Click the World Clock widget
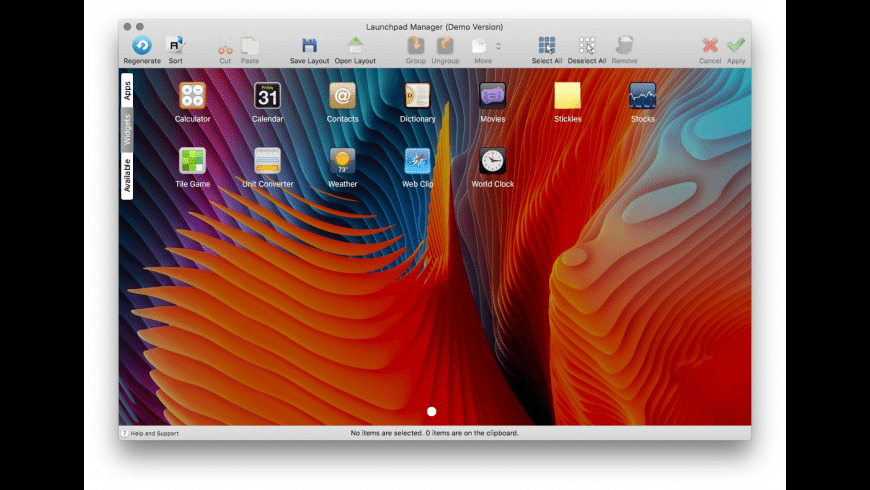870x490 pixels. 492,161
